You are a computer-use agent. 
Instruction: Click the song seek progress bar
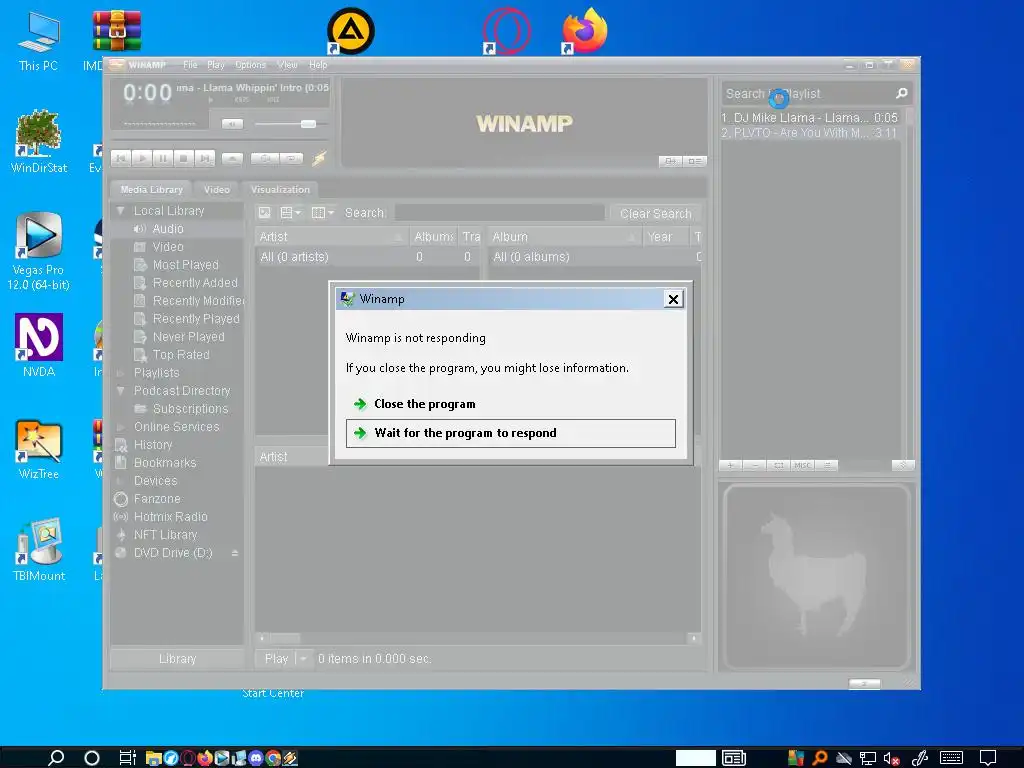(x=159, y=123)
